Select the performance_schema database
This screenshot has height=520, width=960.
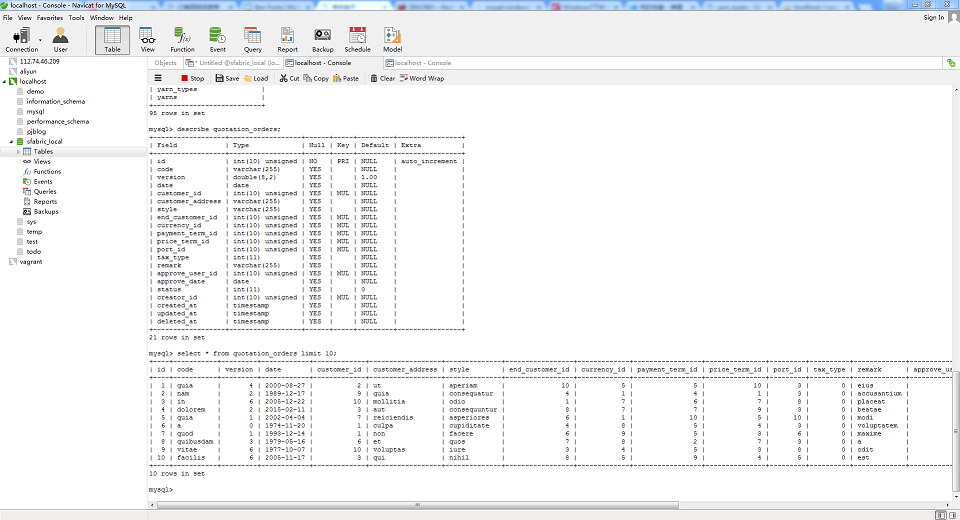58,121
